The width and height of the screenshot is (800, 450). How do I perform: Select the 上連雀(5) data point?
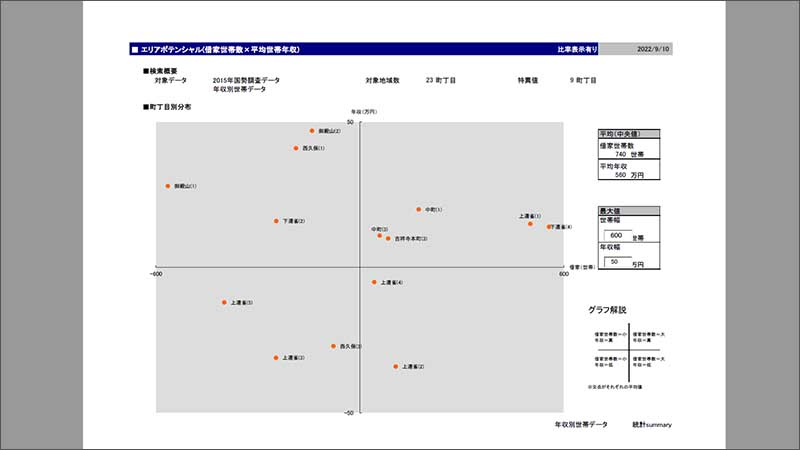pos(224,303)
